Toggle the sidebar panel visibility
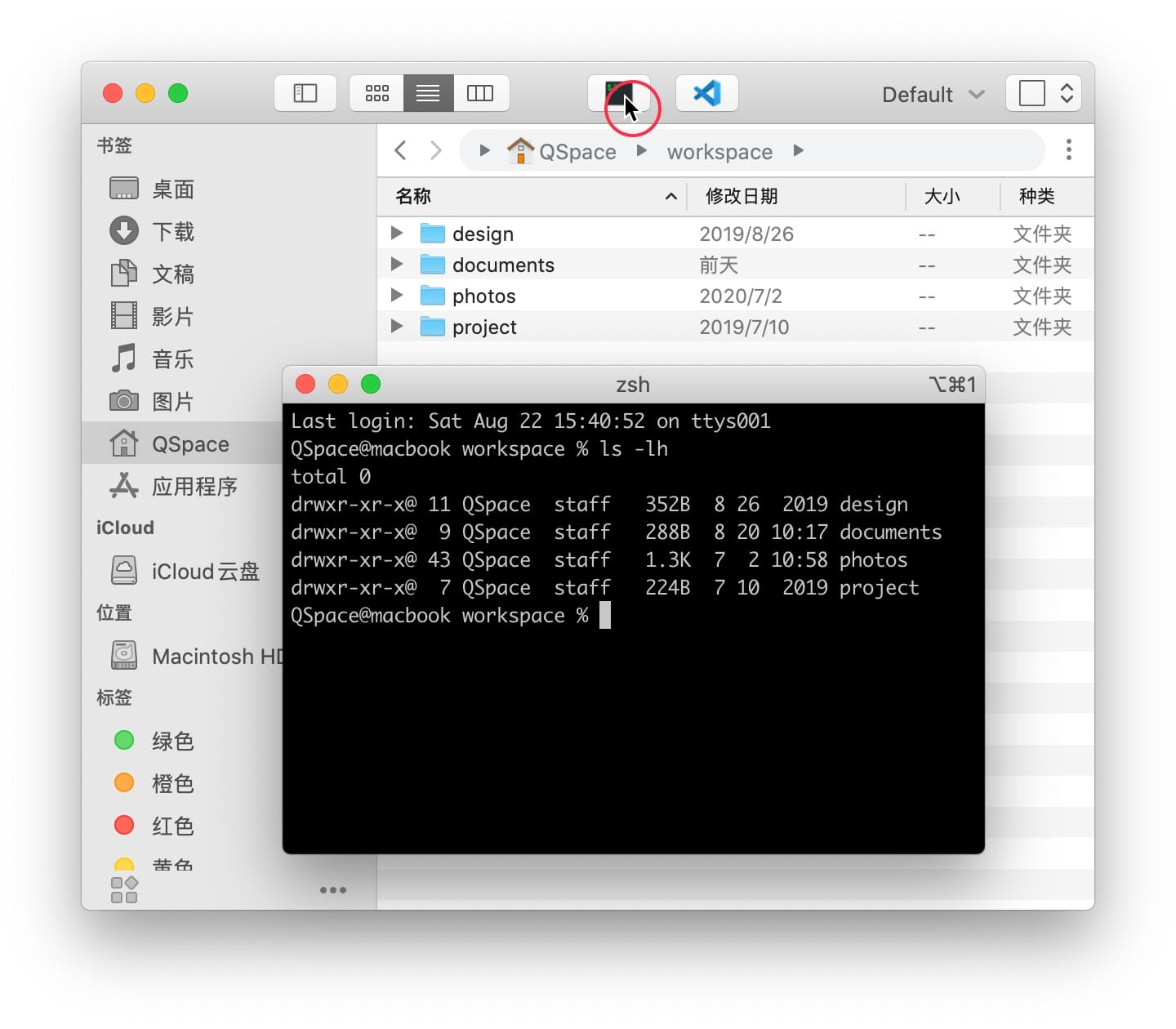The image size is (1176, 1029). (305, 92)
